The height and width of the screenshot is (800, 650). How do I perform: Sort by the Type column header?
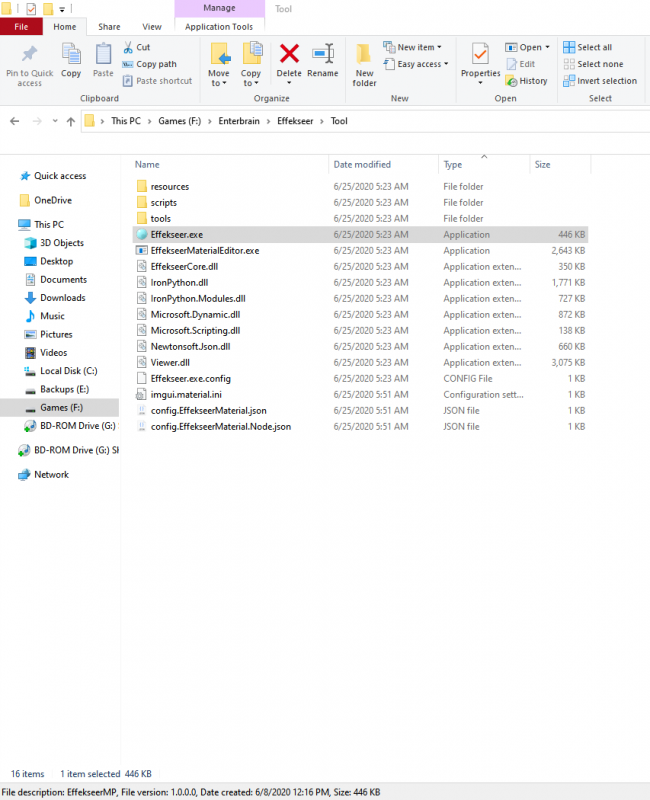pos(484,165)
